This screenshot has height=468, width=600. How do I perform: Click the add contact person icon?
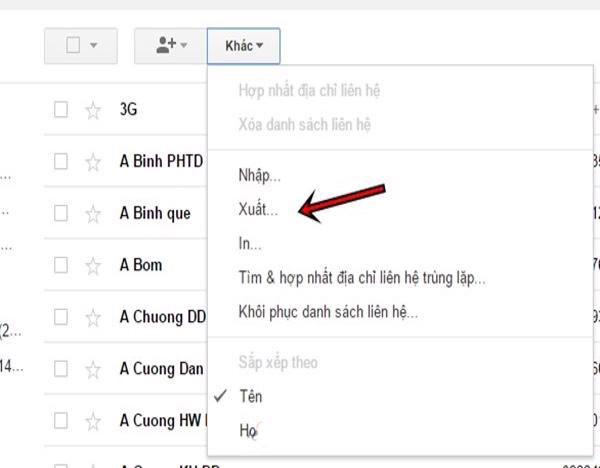[166, 45]
